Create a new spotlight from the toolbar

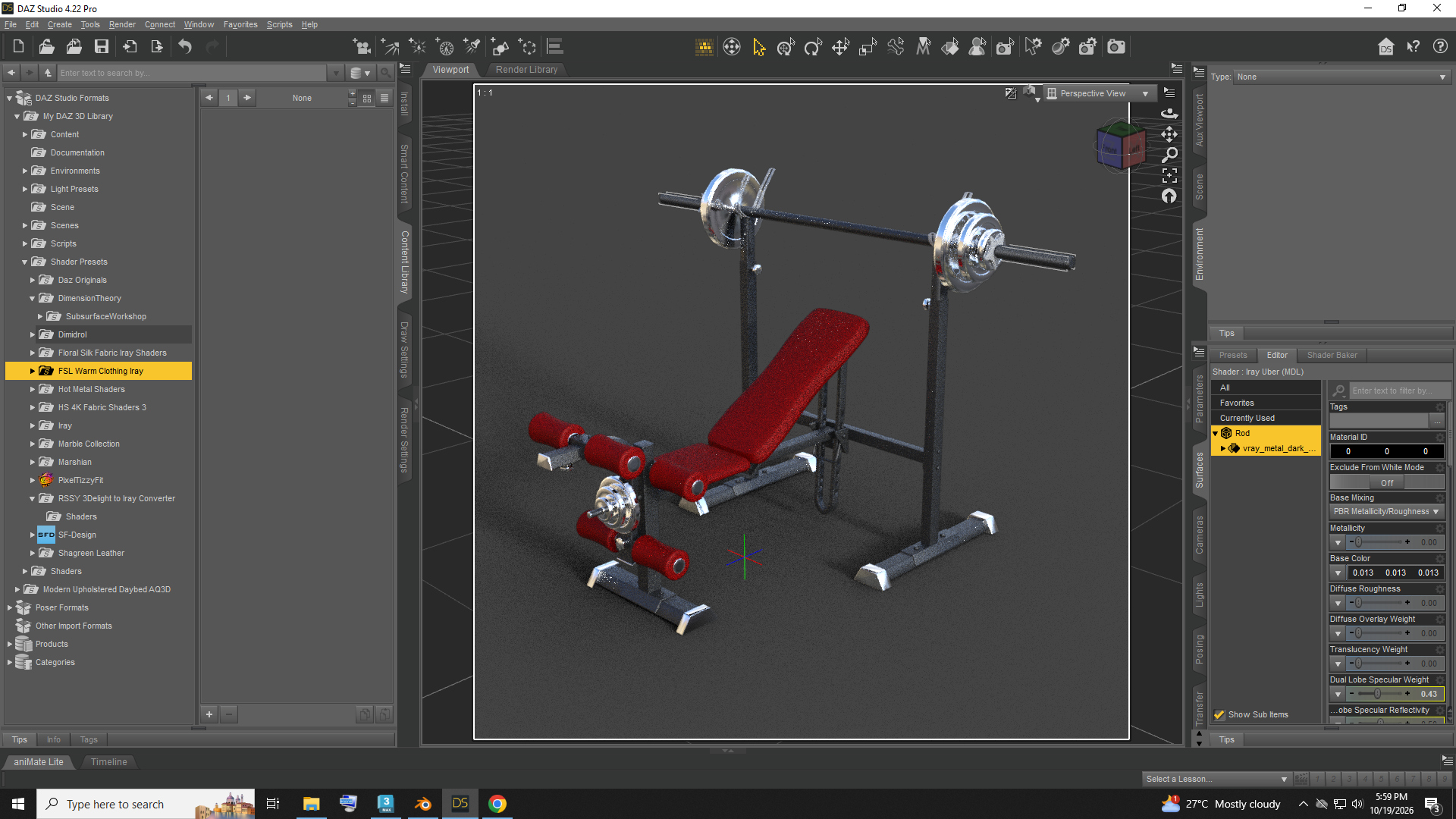click(x=472, y=47)
